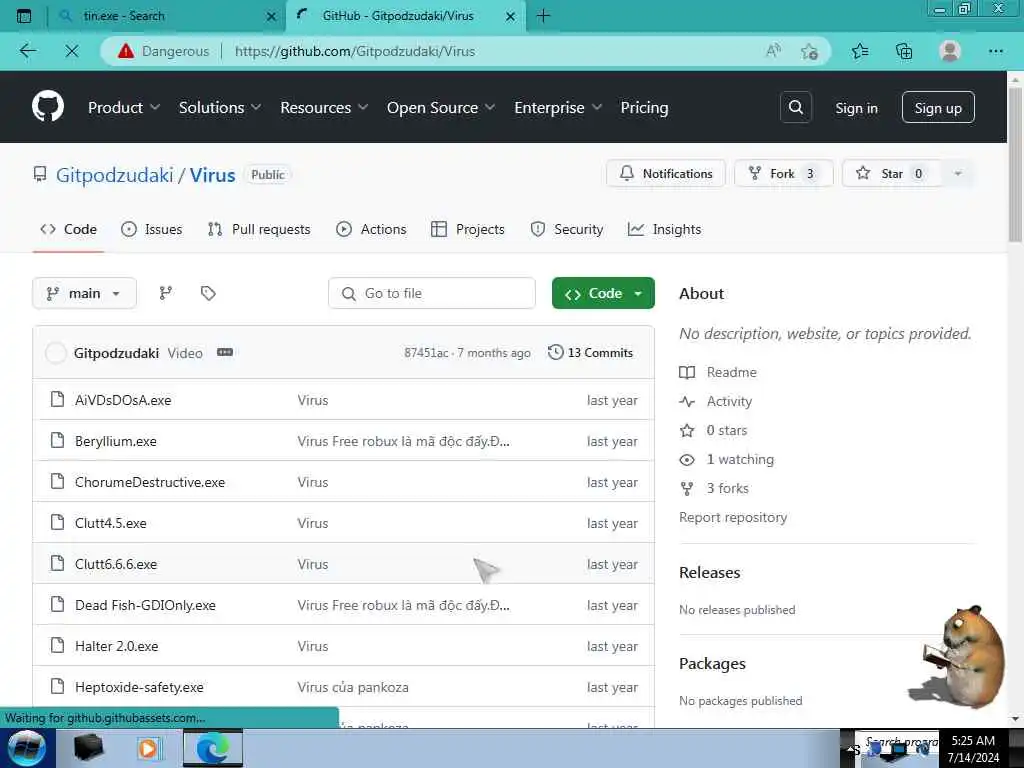The height and width of the screenshot is (768, 1024).
Task: Open a new tab with plus button
Action: click(x=543, y=16)
